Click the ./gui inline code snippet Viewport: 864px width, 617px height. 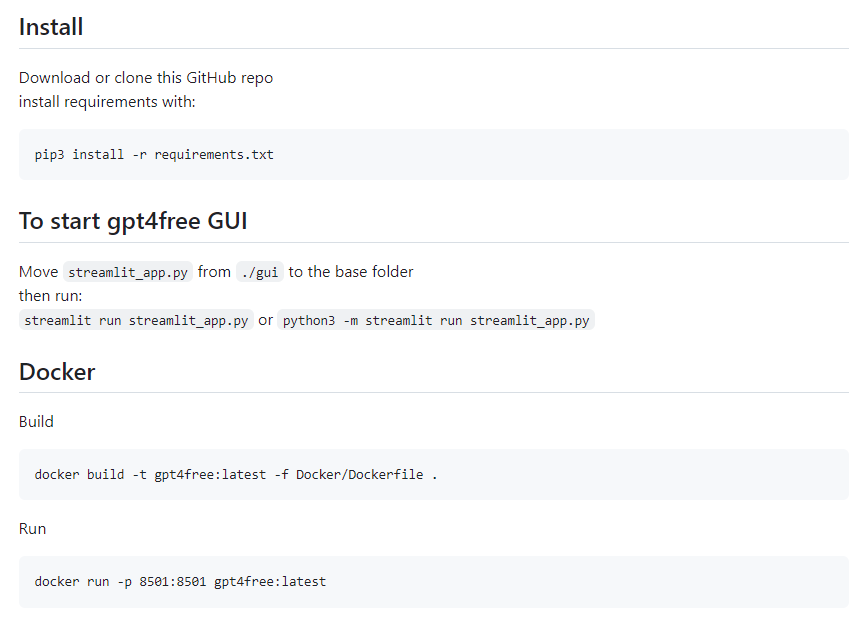(x=260, y=272)
